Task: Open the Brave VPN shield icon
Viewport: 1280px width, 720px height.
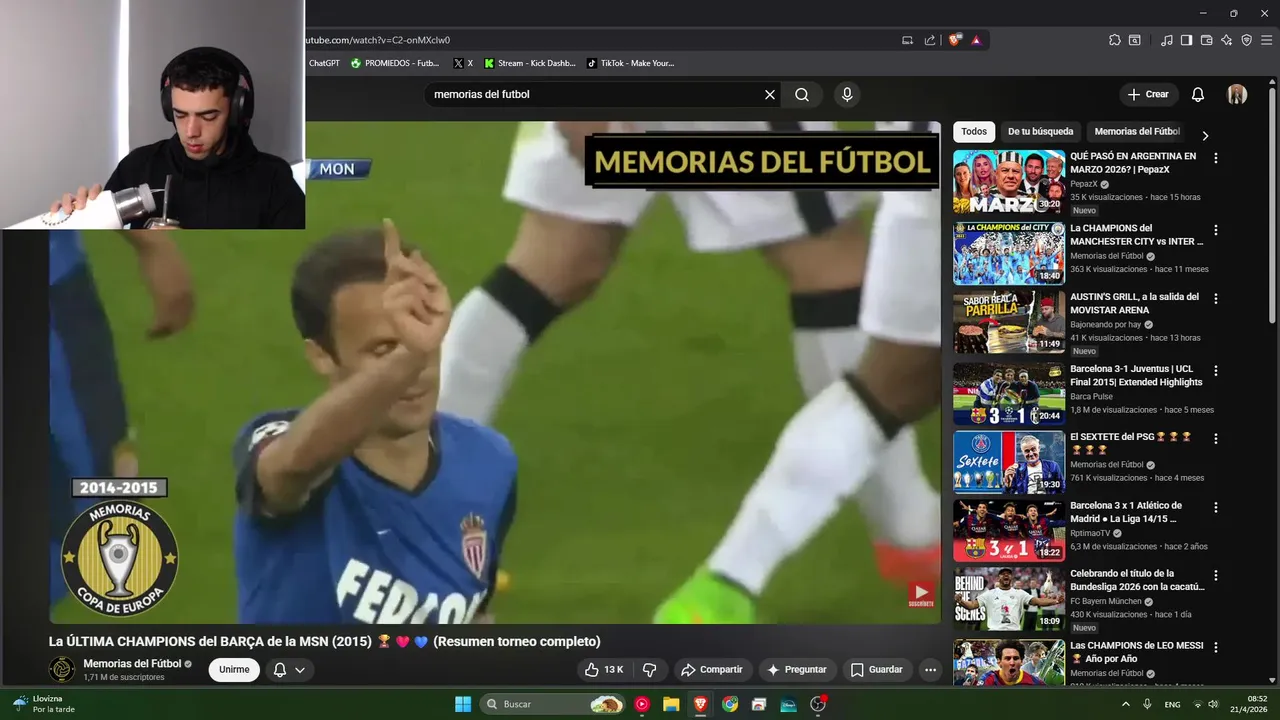Action: pos(1246,40)
